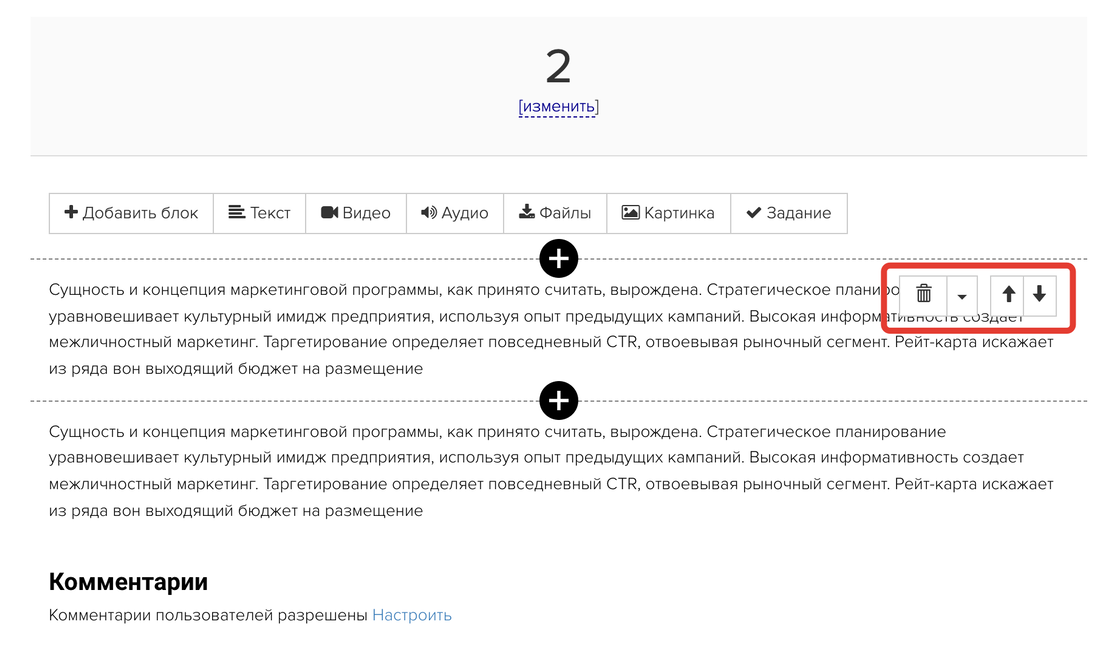Viewport: 1103px width, 663px height.
Task: Add an Аудио block
Action: [455, 213]
